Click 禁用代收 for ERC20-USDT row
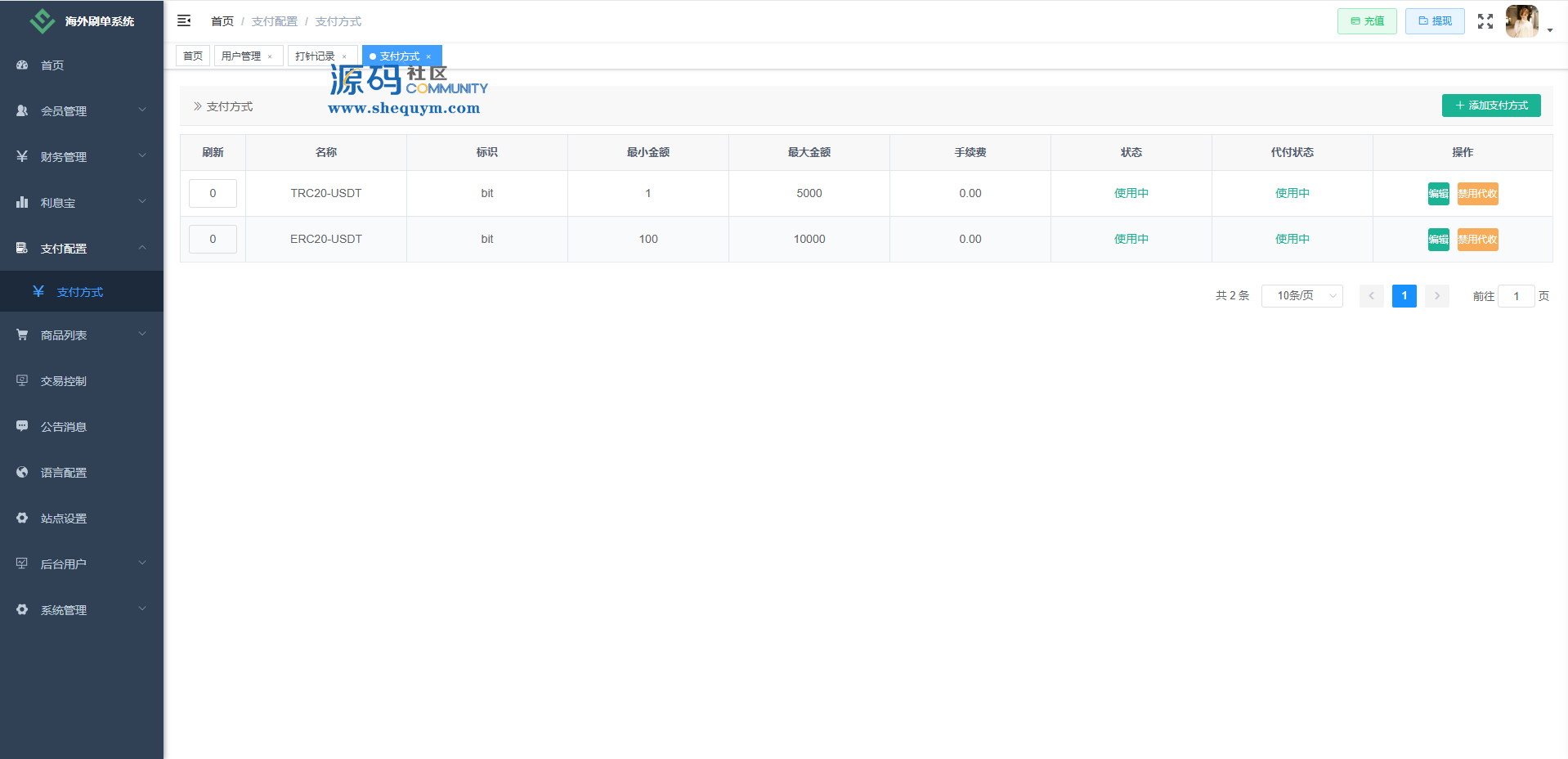 point(1477,240)
